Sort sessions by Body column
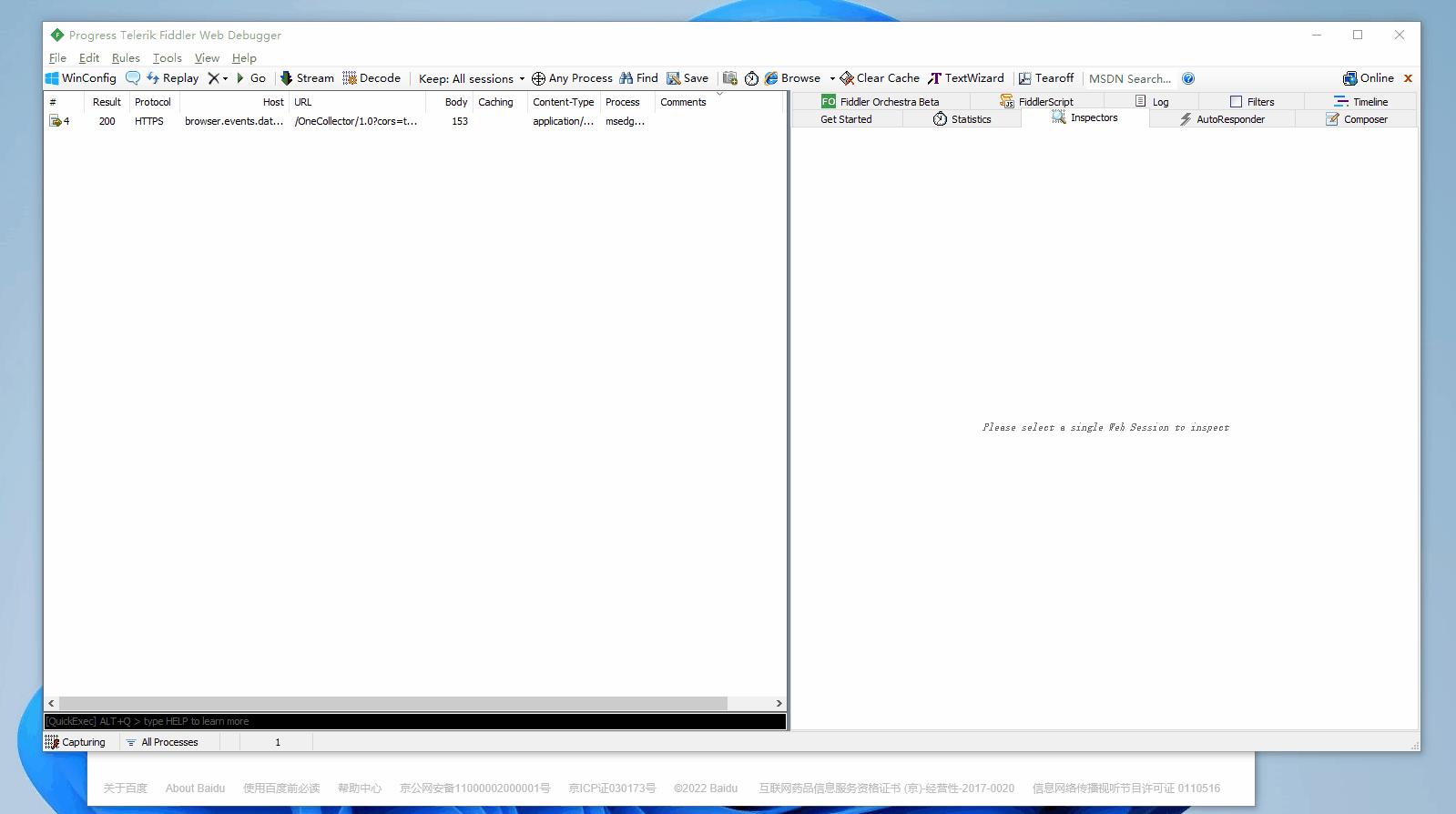1456x814 pixels. (x=450, y=102)
